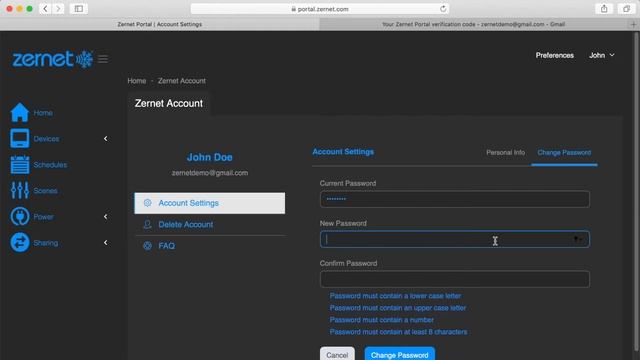The height and width of the screenshot is (360, 640).
Task: Open the Home icon in the sidebar
Action: pyautogui.click(x=20, y=112)
